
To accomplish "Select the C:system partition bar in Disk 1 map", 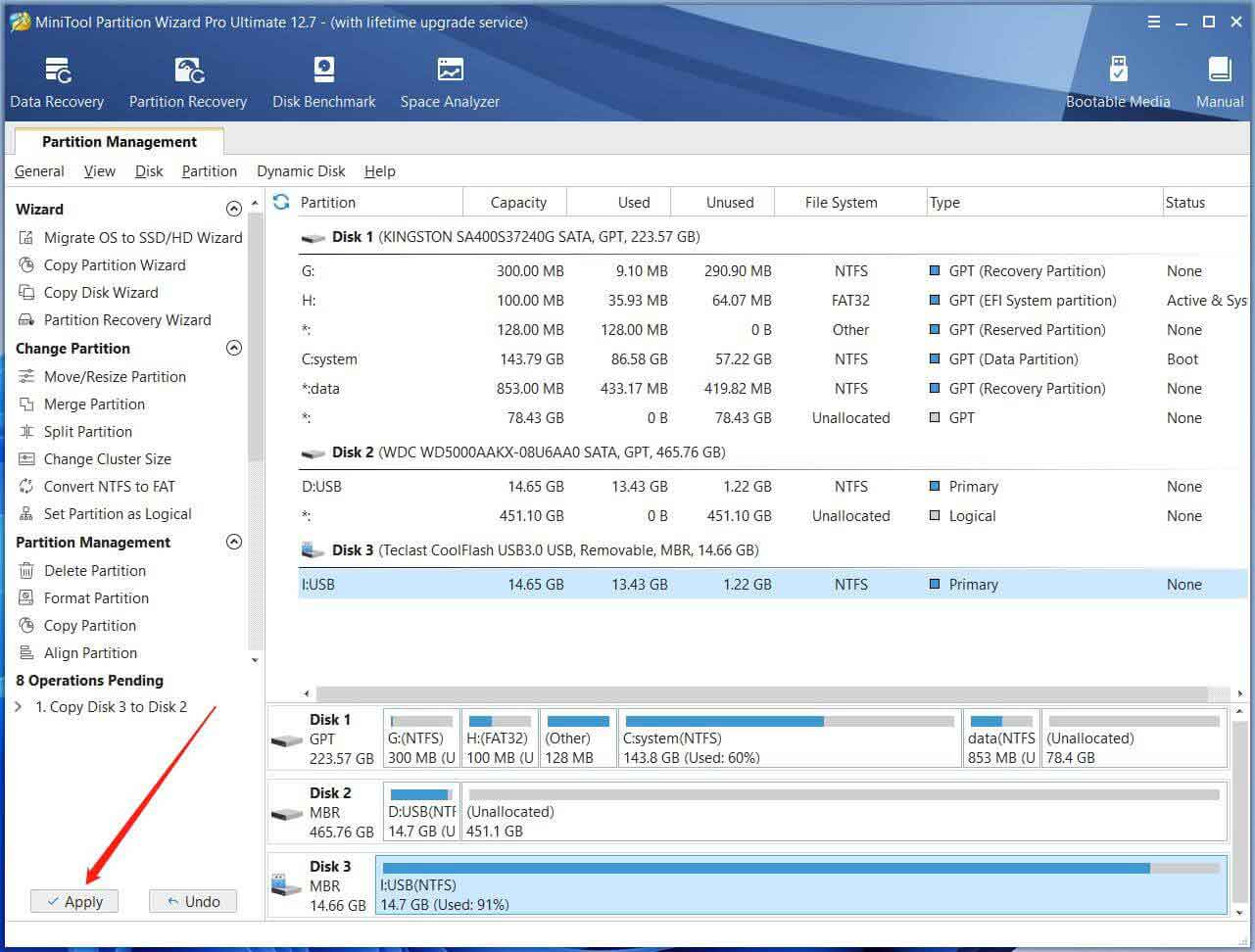I will click(x=790, y=738).
